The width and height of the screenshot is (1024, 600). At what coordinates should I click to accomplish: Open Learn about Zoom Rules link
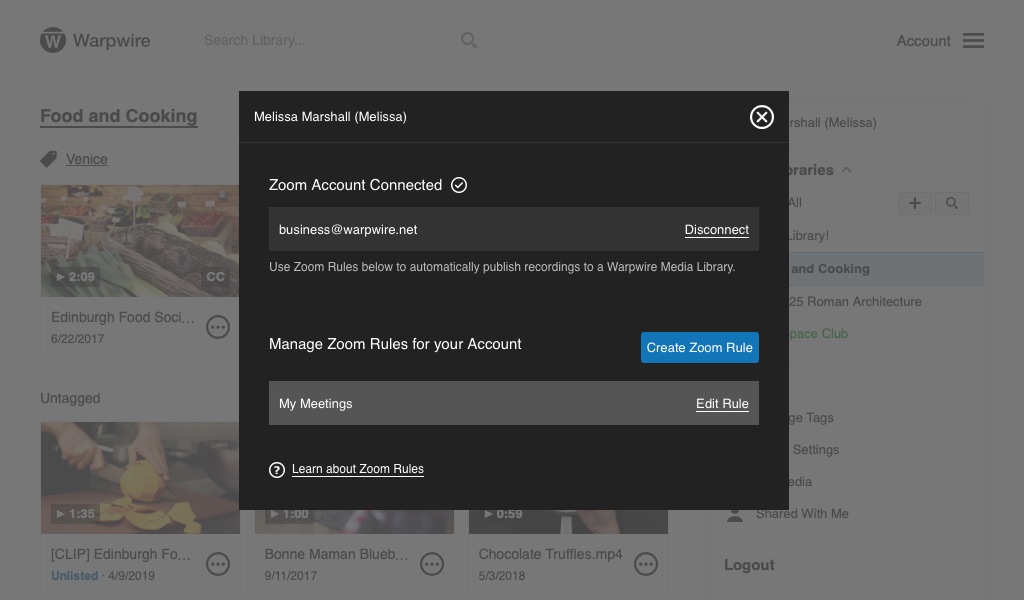357,469
